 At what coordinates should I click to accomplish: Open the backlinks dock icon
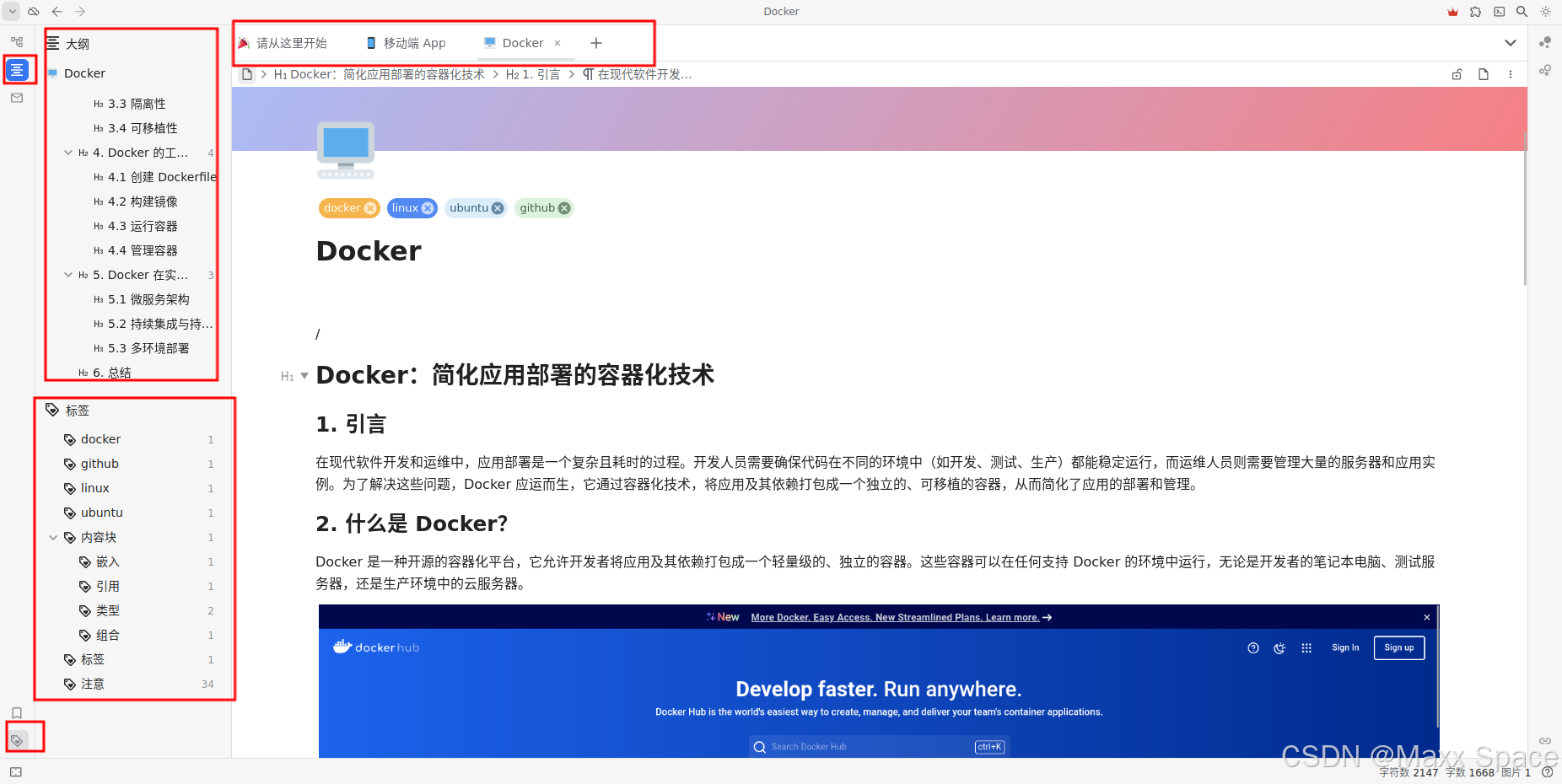pyautogui.click(x=1545, y=741)
